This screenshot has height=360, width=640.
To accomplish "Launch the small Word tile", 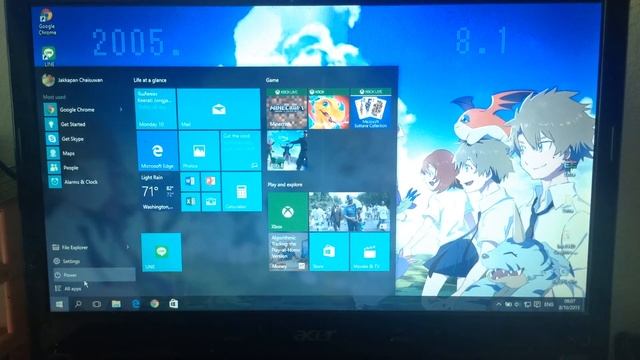I will point(190,182).
